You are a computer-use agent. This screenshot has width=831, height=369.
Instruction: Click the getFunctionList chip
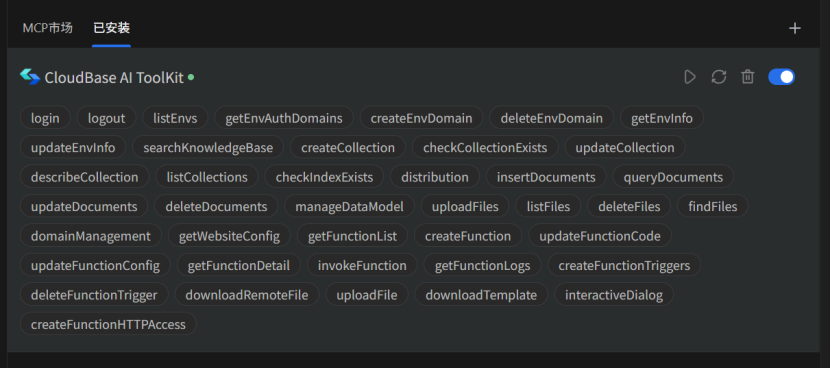[352, 236]
